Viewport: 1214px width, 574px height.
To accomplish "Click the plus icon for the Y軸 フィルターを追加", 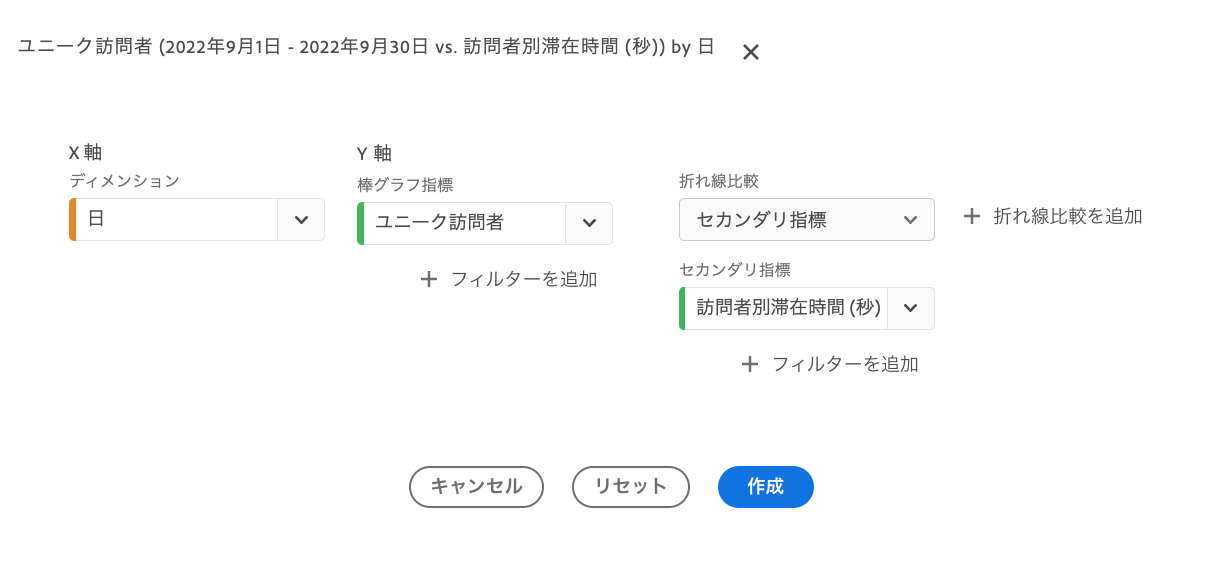I will coord(429,279).
